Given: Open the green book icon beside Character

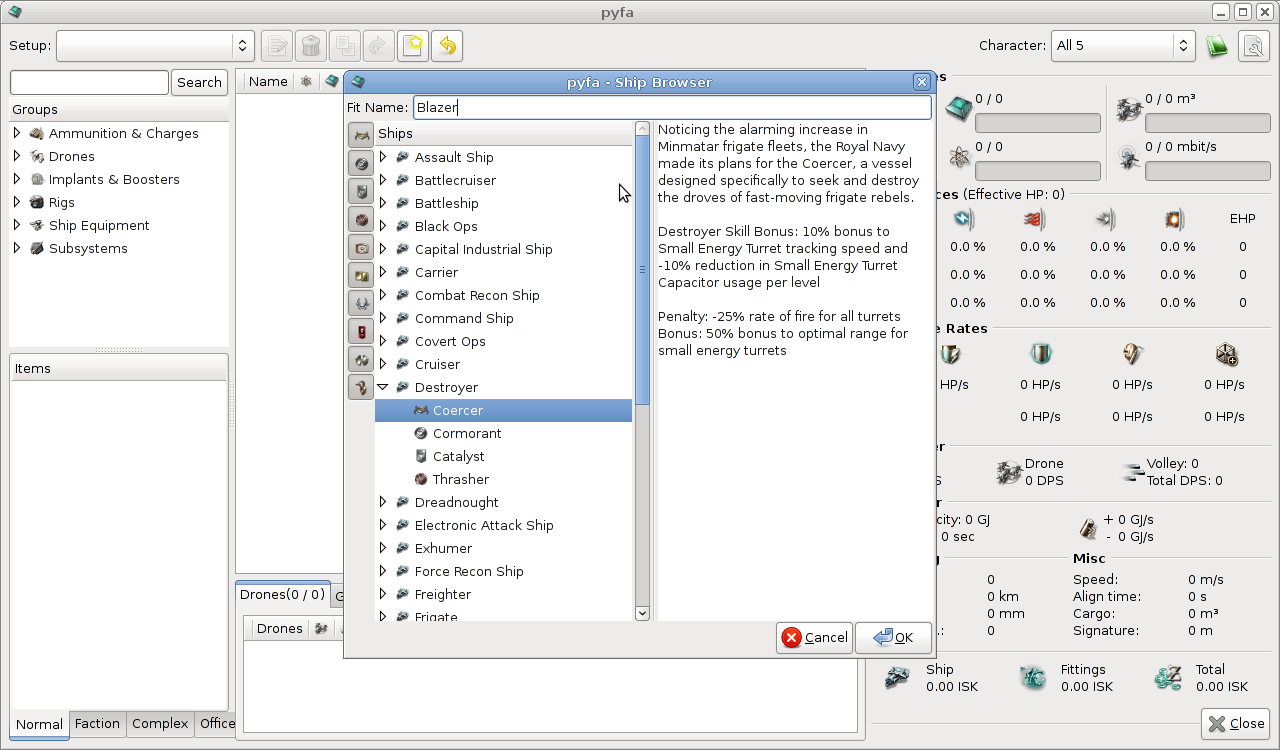Looking at the screenshot, I should [x=1217, y=46].
